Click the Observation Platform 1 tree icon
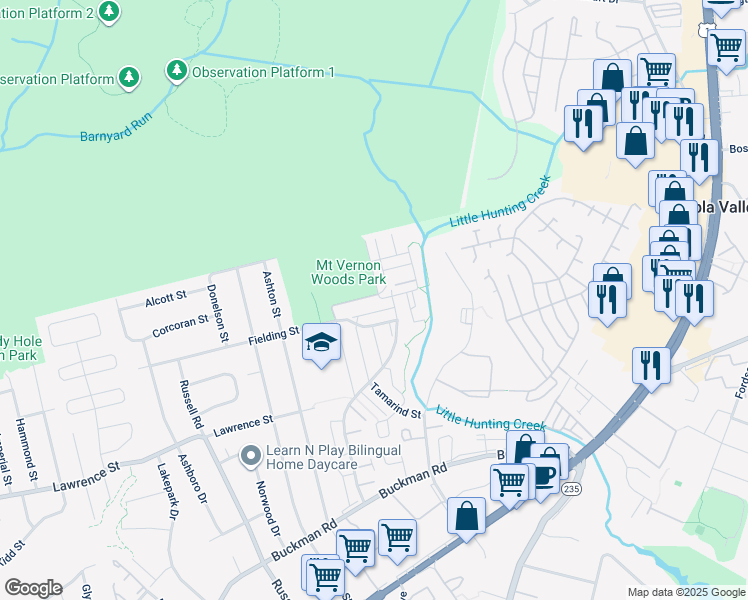748x600 pixels. 177,72
